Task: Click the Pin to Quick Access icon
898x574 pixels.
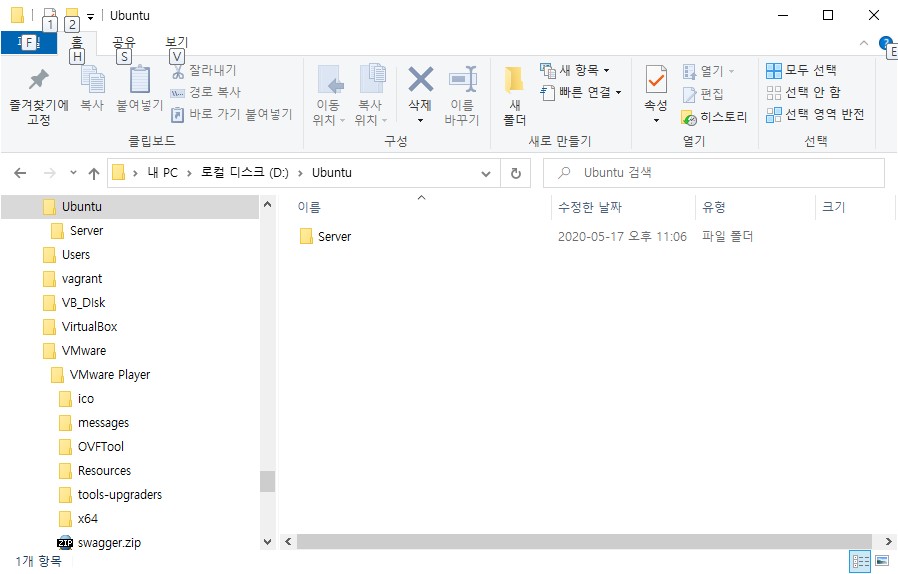Action: click(38, 80)
